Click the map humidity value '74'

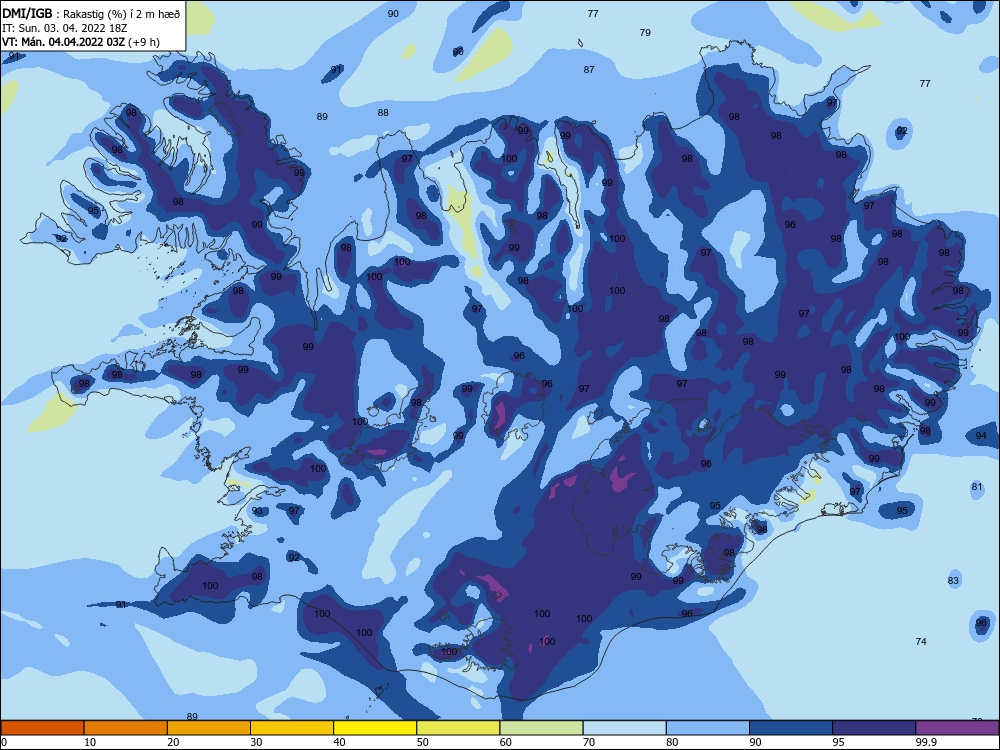tap(921, 642)
